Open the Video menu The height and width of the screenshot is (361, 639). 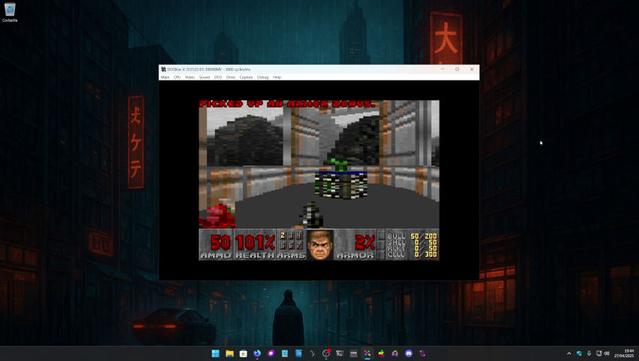(190, 77)
